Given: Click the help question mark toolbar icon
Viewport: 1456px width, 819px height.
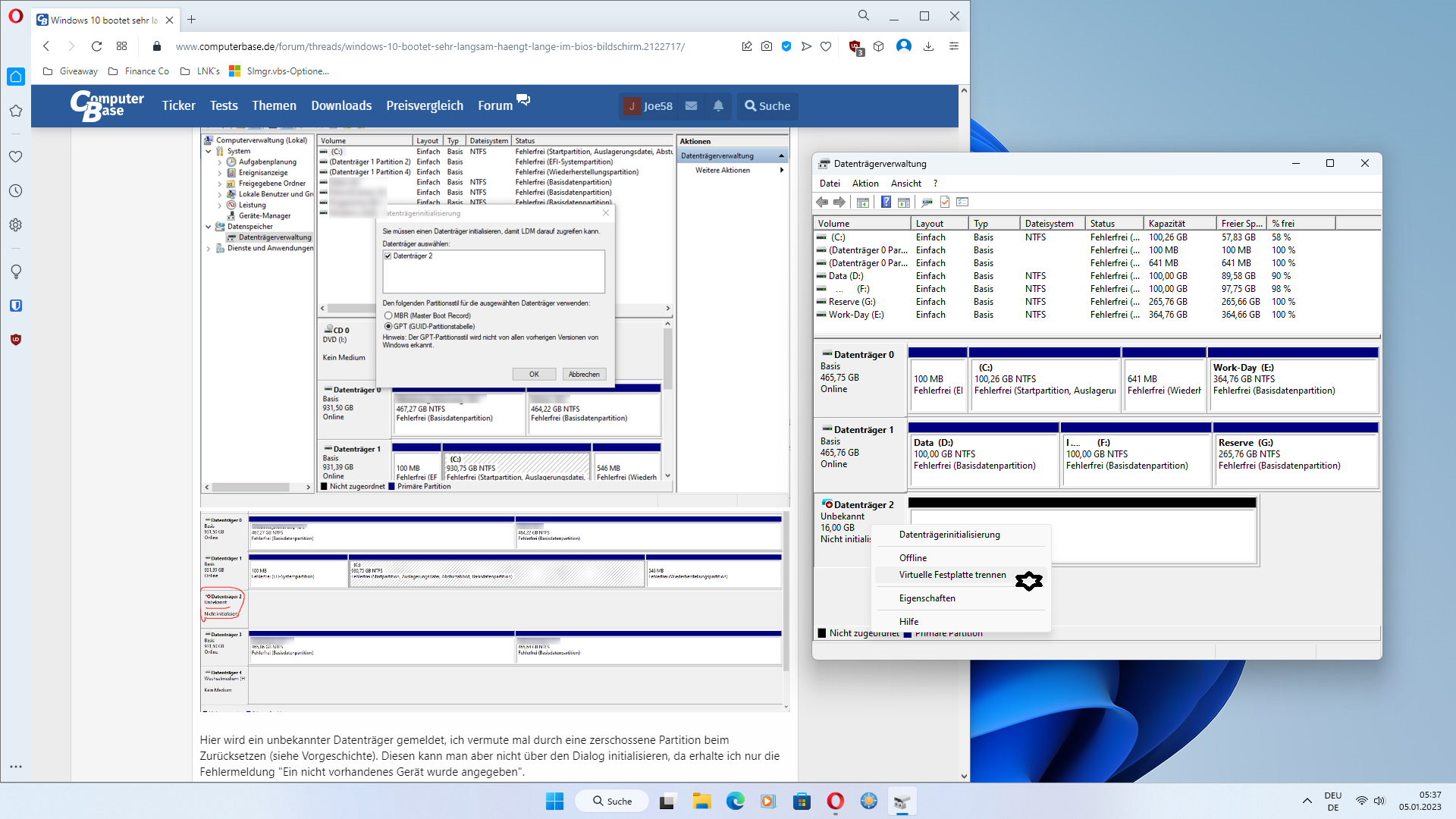Looking at the screenshot, I should pos(886,202).
